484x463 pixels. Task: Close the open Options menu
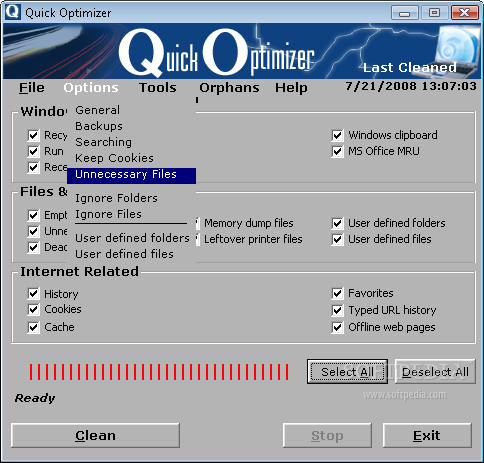tap(91, 88)
